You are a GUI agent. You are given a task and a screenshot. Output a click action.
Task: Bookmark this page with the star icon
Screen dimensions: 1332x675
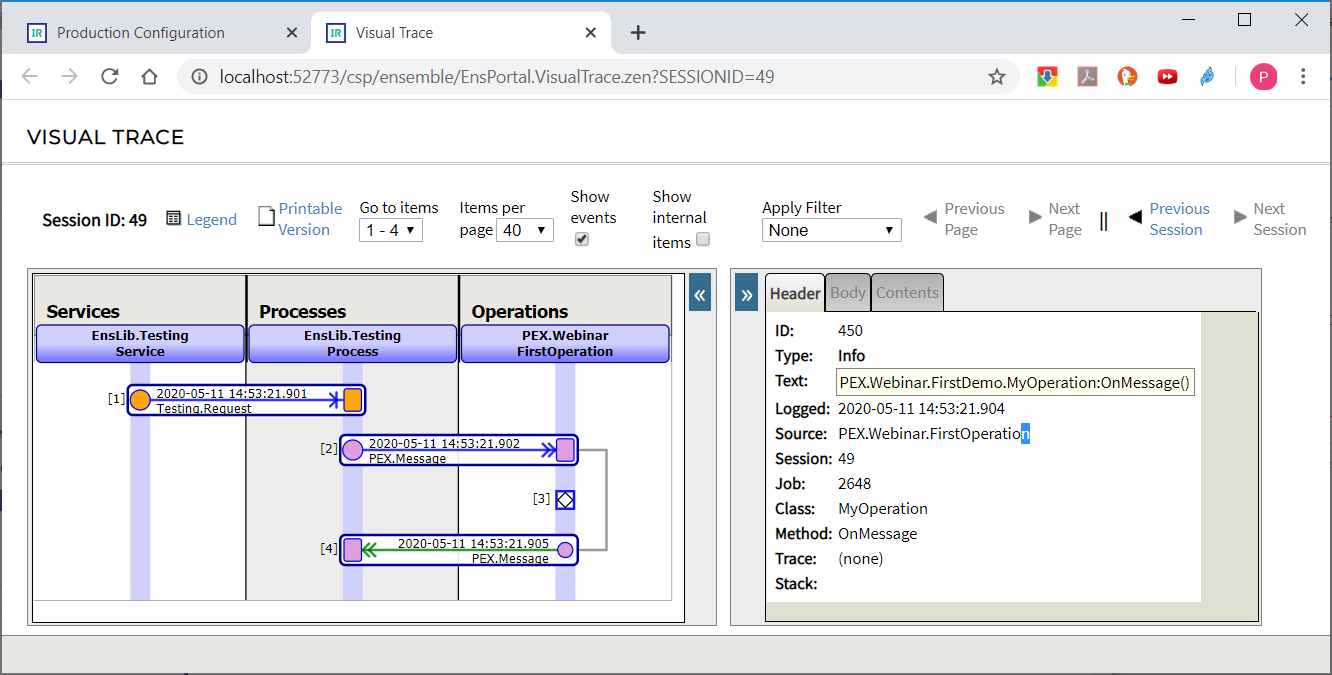pos(996,77)
